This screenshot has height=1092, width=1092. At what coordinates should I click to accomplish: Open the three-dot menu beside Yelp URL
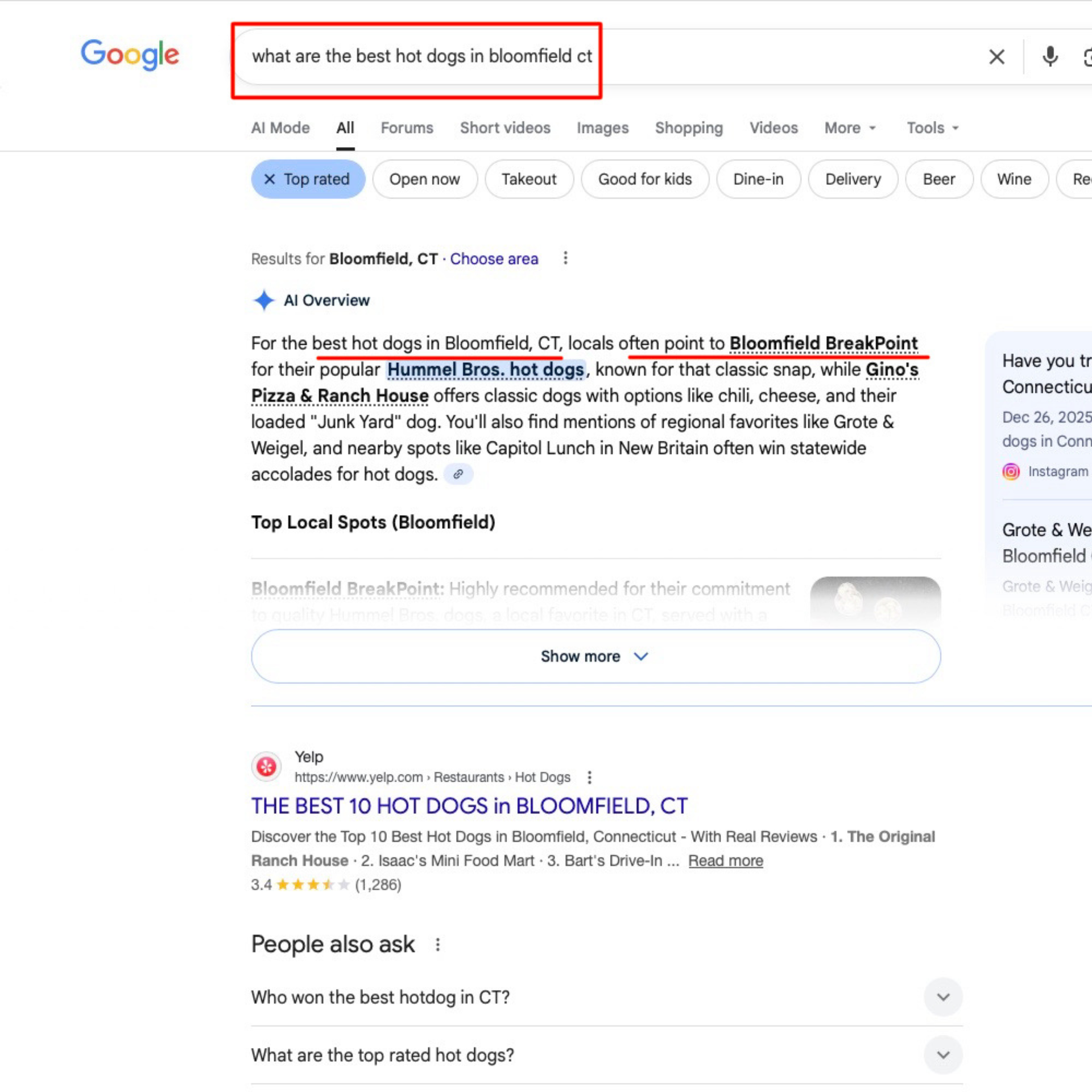[x=590, y=777]
